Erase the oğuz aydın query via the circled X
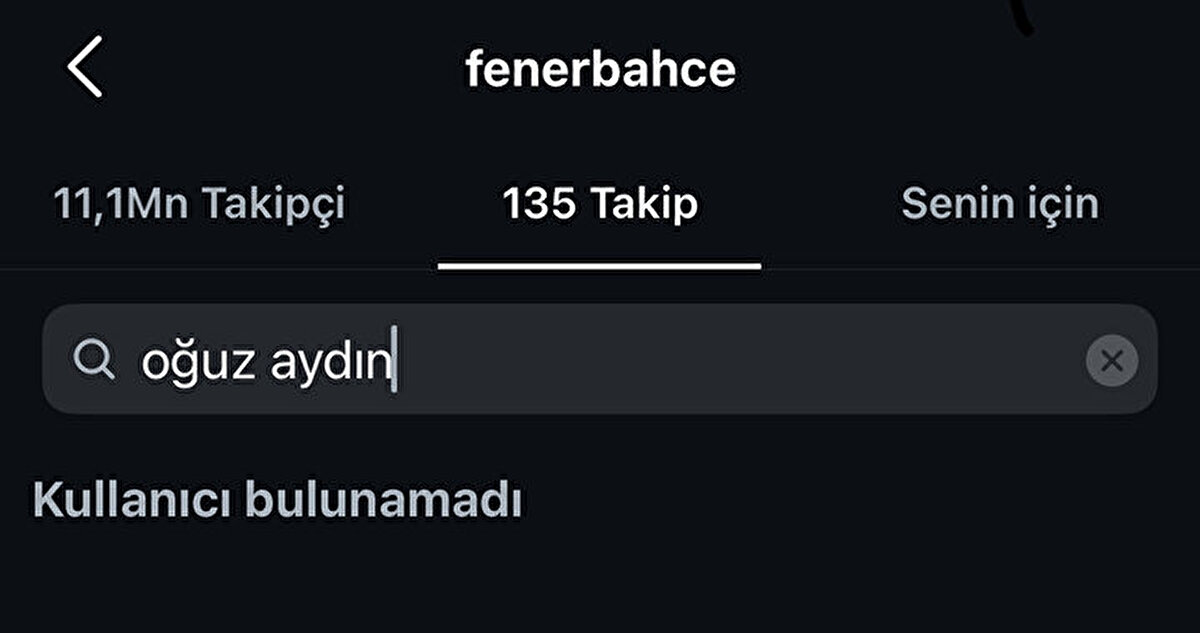This screenshot has width=1200, height=633. click(1111, 361)
